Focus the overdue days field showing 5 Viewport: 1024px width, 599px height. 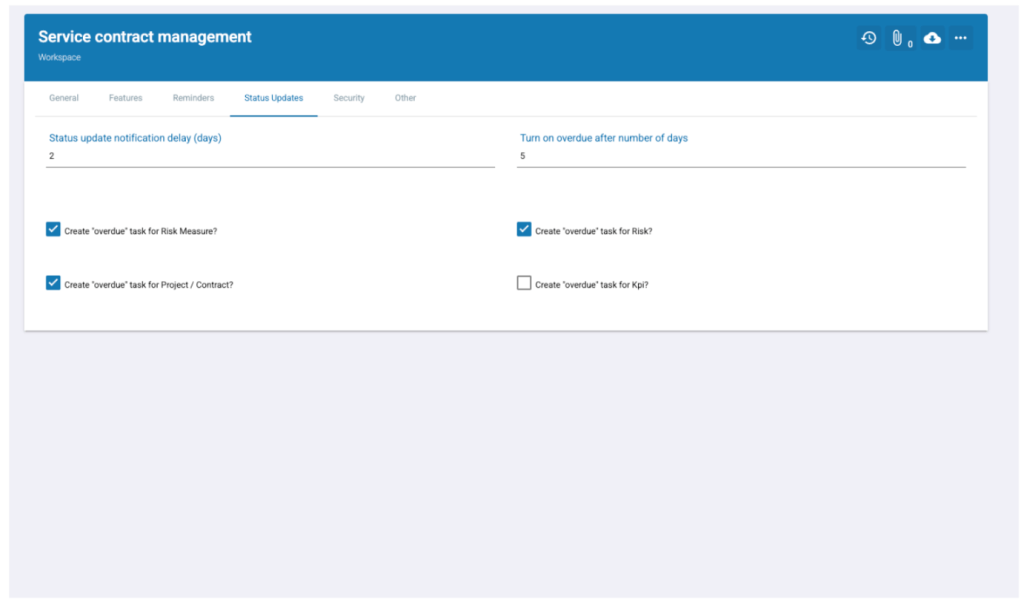[740, 157]
